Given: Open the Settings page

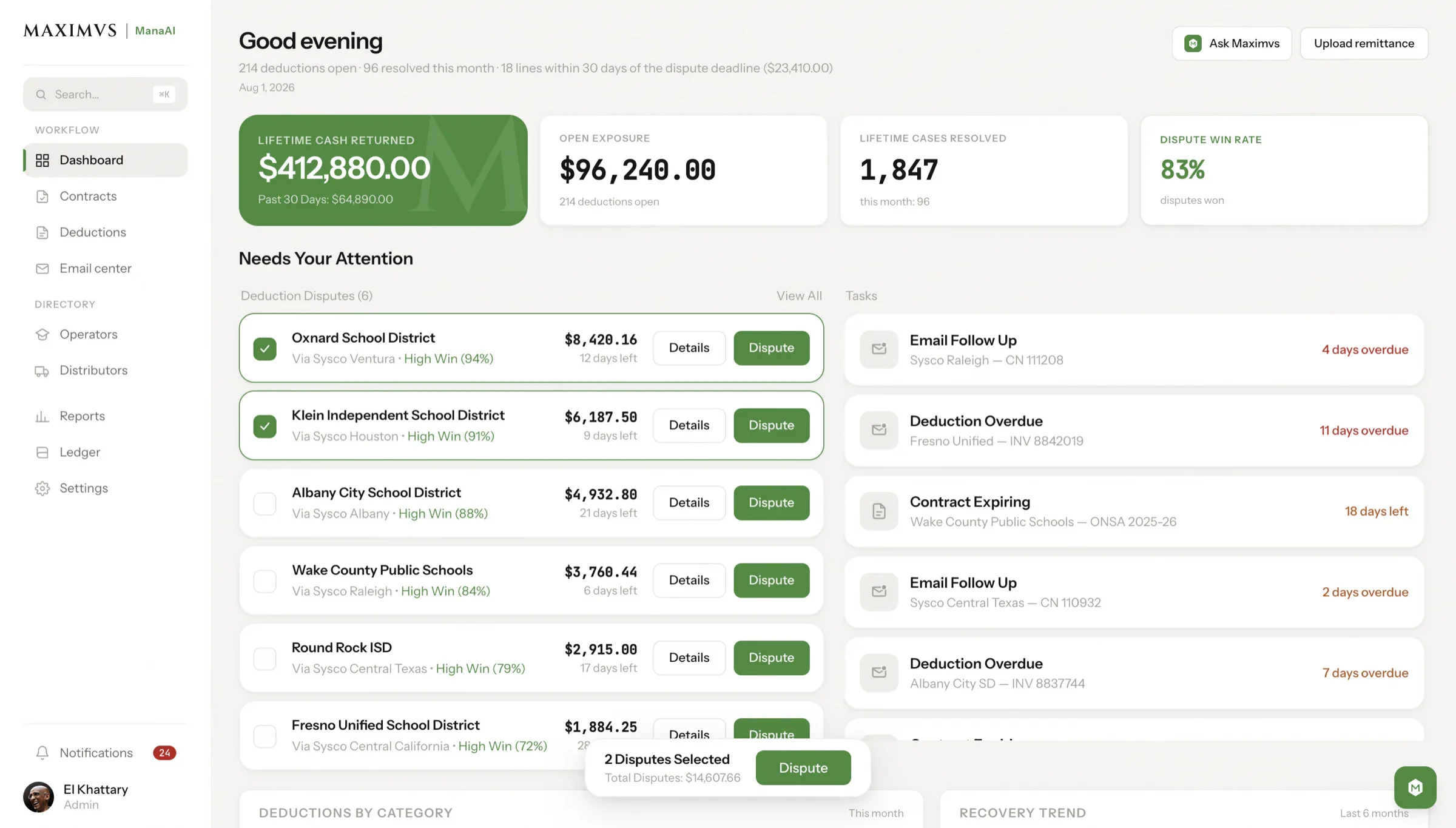Looking at the screenshot, I should tap(106, 488).
